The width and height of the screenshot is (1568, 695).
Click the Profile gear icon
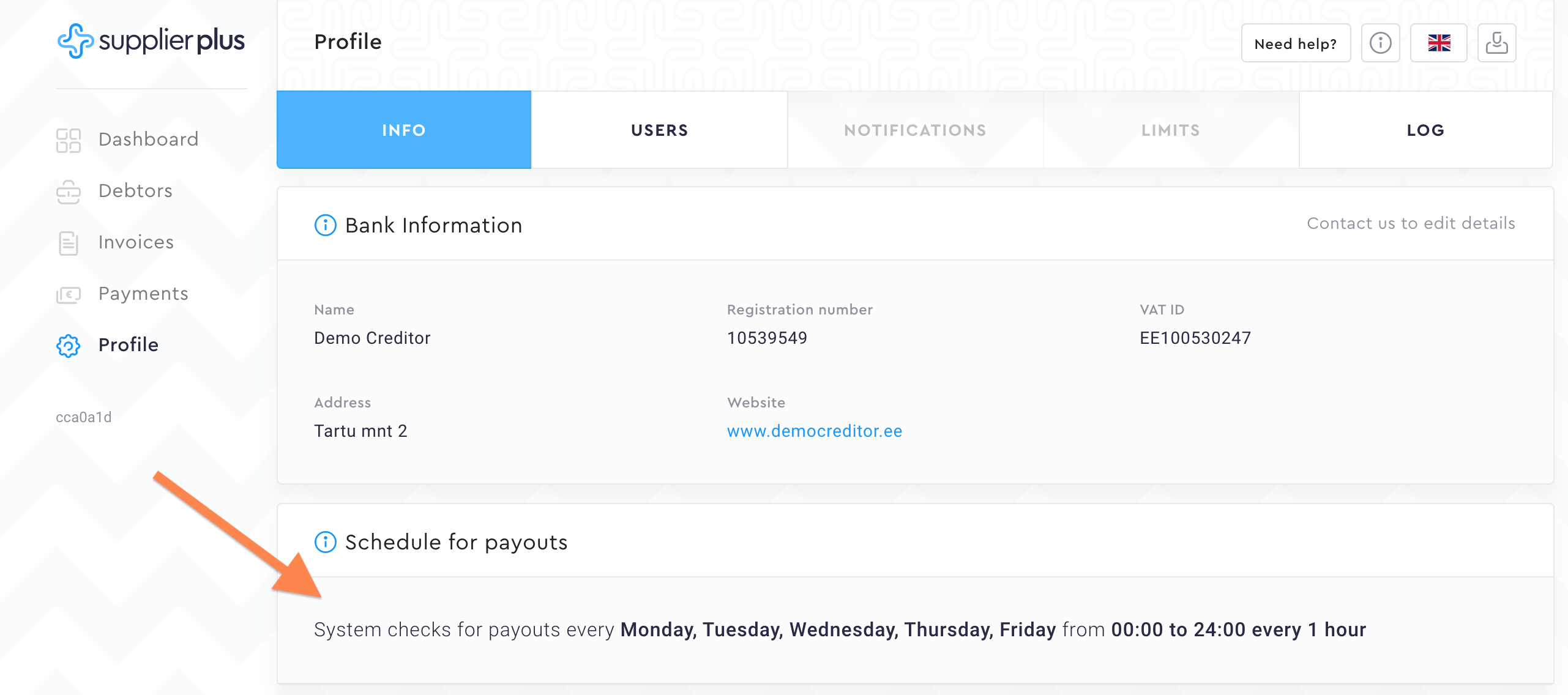click(x=69, y=346)
